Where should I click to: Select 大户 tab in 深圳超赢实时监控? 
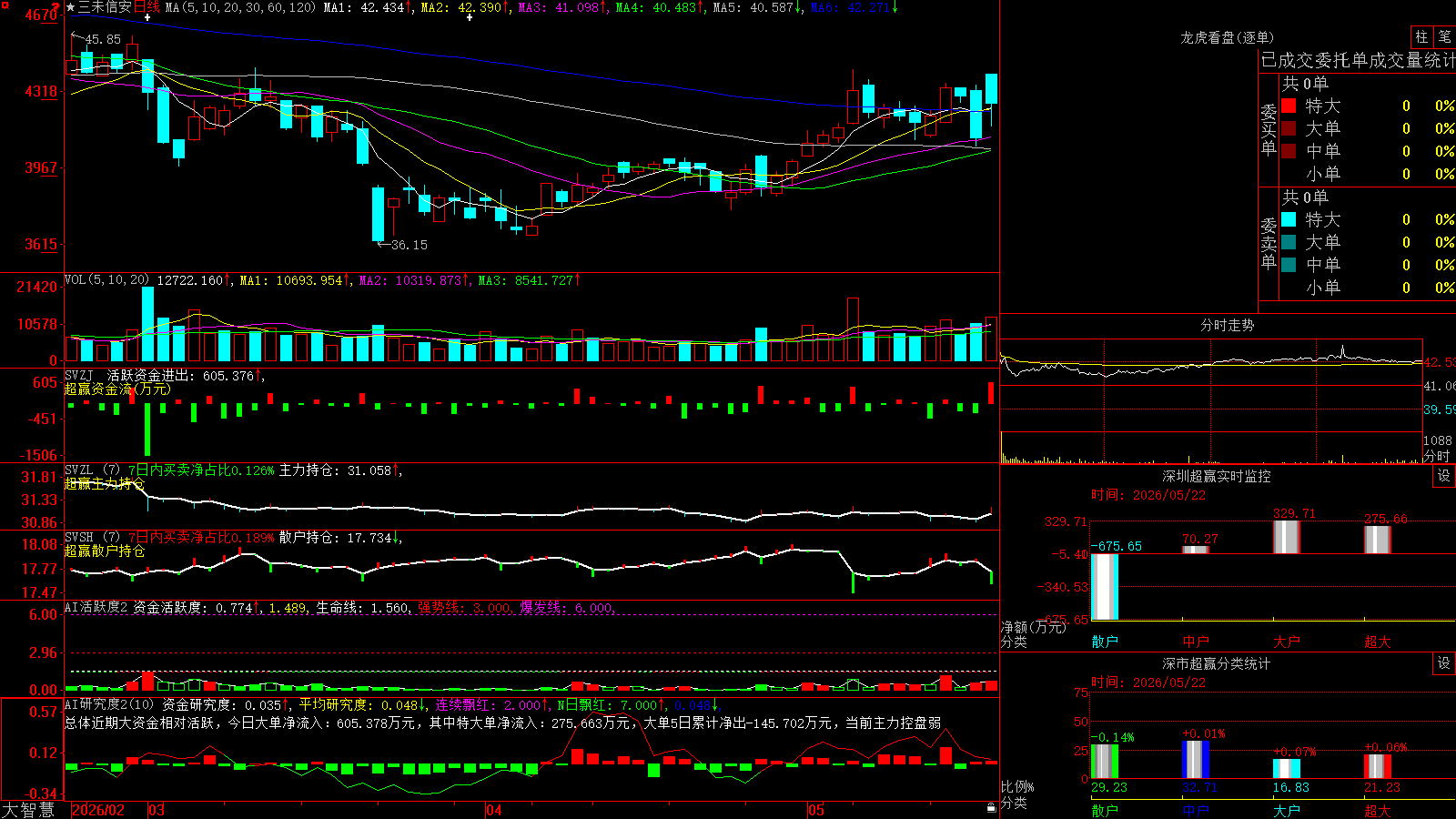[1287, 642]
